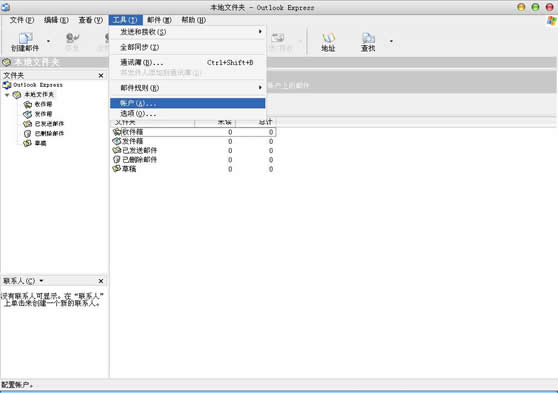Expand the 联系人 contacts dropdown
The height and width of the screenshot is (393, 558).
pyautogui.click(x=41, y=281)
